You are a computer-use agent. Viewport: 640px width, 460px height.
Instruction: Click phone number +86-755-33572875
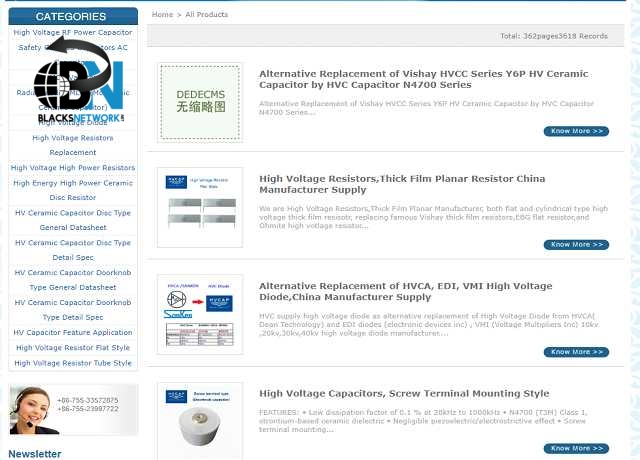tap(88, 400)
